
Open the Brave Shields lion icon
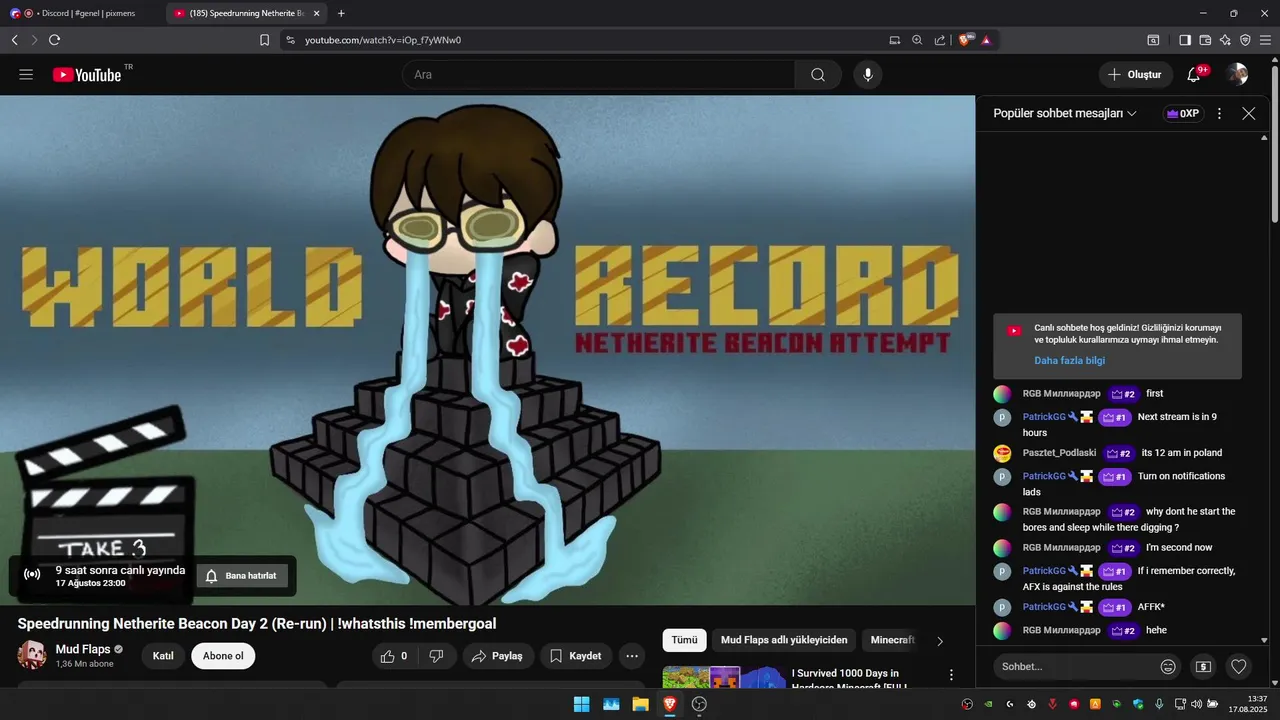point(966,40)
